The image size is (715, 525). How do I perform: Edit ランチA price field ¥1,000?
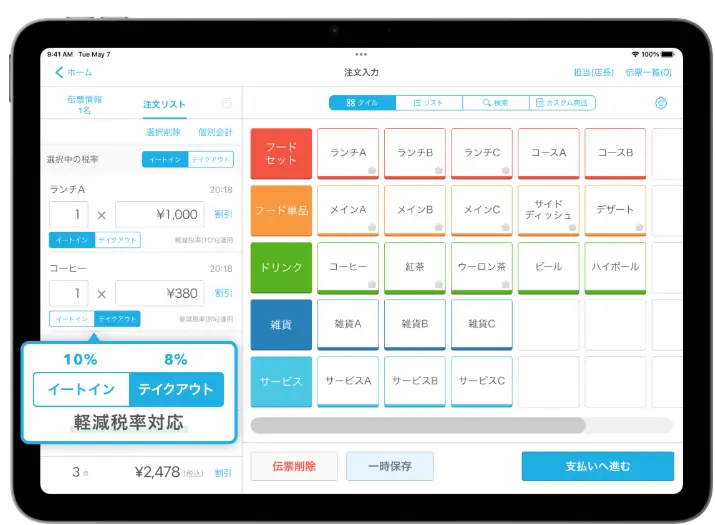point(160,214)
